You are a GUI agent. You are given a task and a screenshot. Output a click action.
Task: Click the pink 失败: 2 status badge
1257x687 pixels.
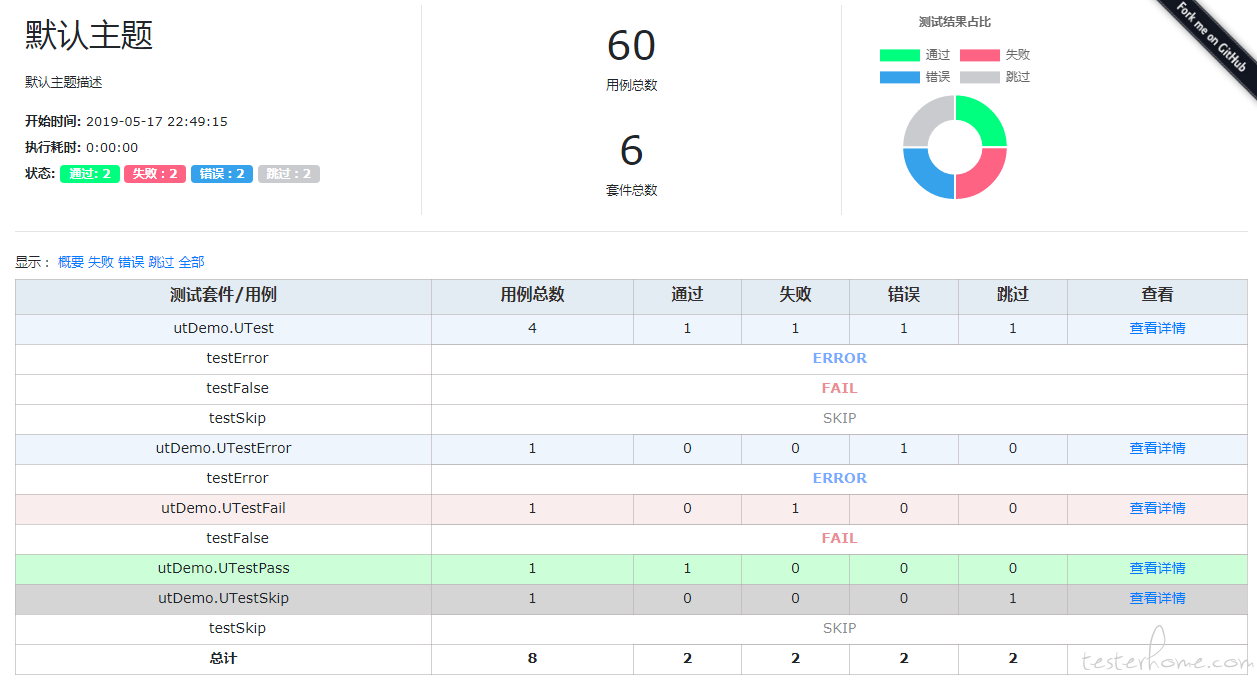point(155,174)
